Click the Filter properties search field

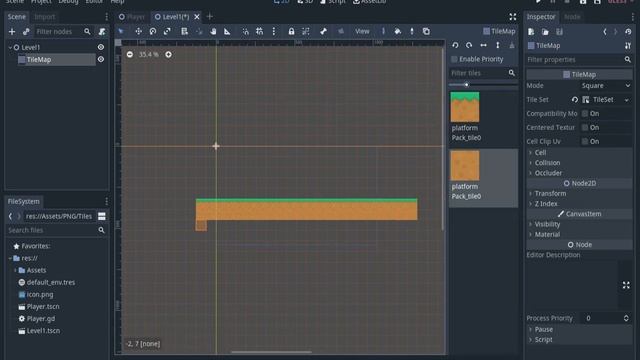(x=579, y=60)
